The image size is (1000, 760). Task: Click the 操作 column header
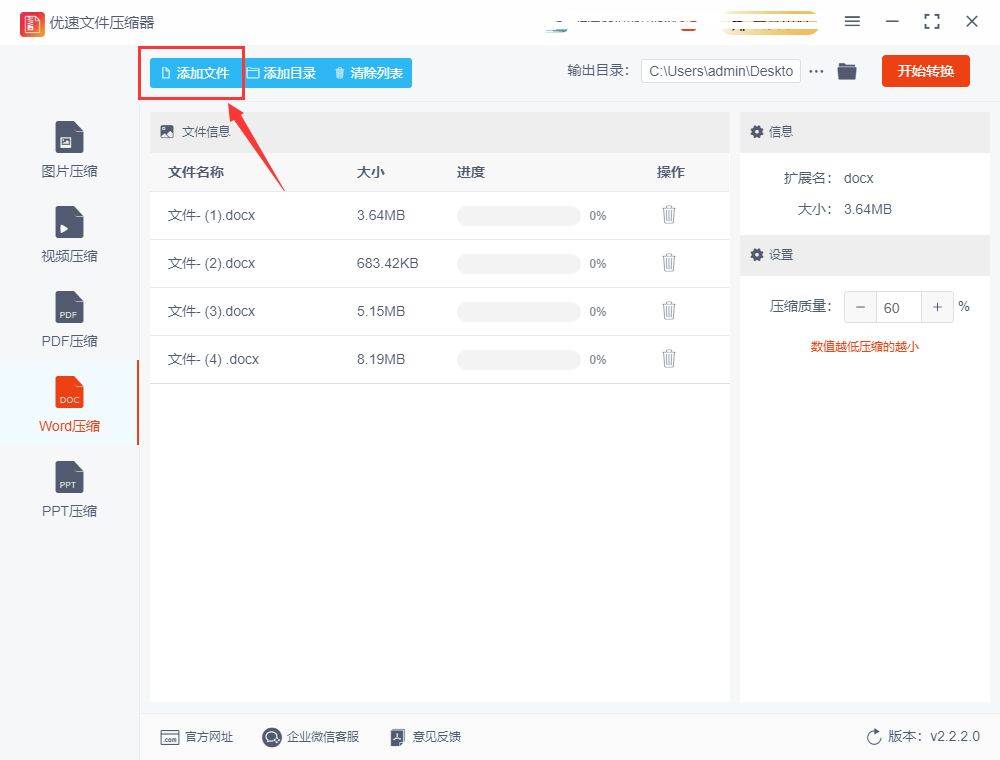pos(670,172)
